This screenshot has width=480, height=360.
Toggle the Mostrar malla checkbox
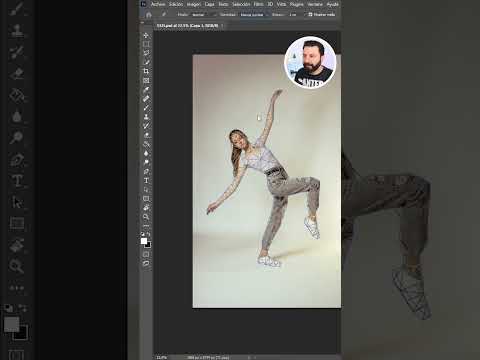(x=310, y=14)
